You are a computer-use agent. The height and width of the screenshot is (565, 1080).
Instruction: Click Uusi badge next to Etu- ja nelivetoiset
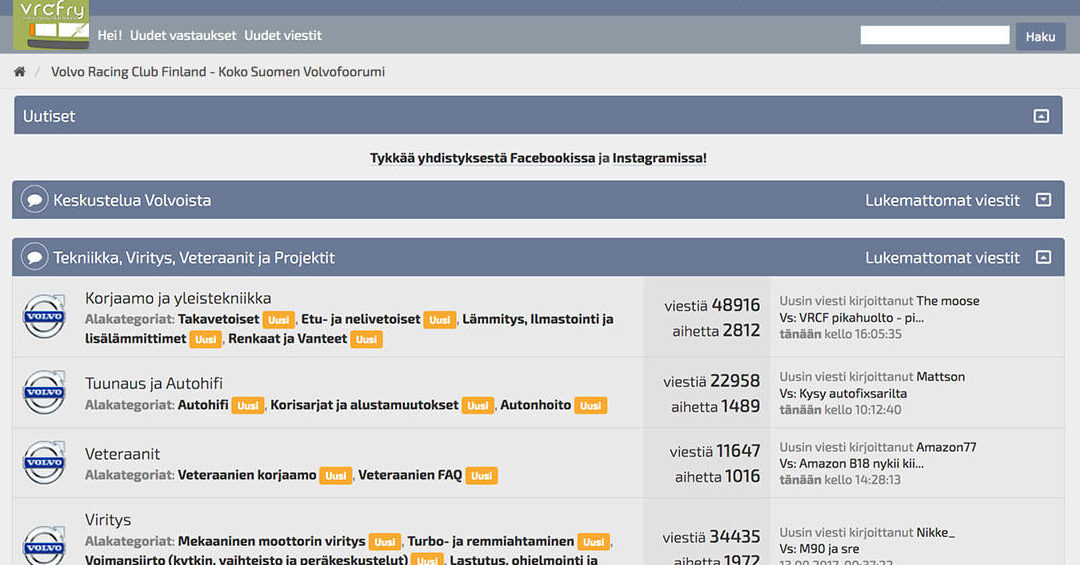tap(439, 320)
